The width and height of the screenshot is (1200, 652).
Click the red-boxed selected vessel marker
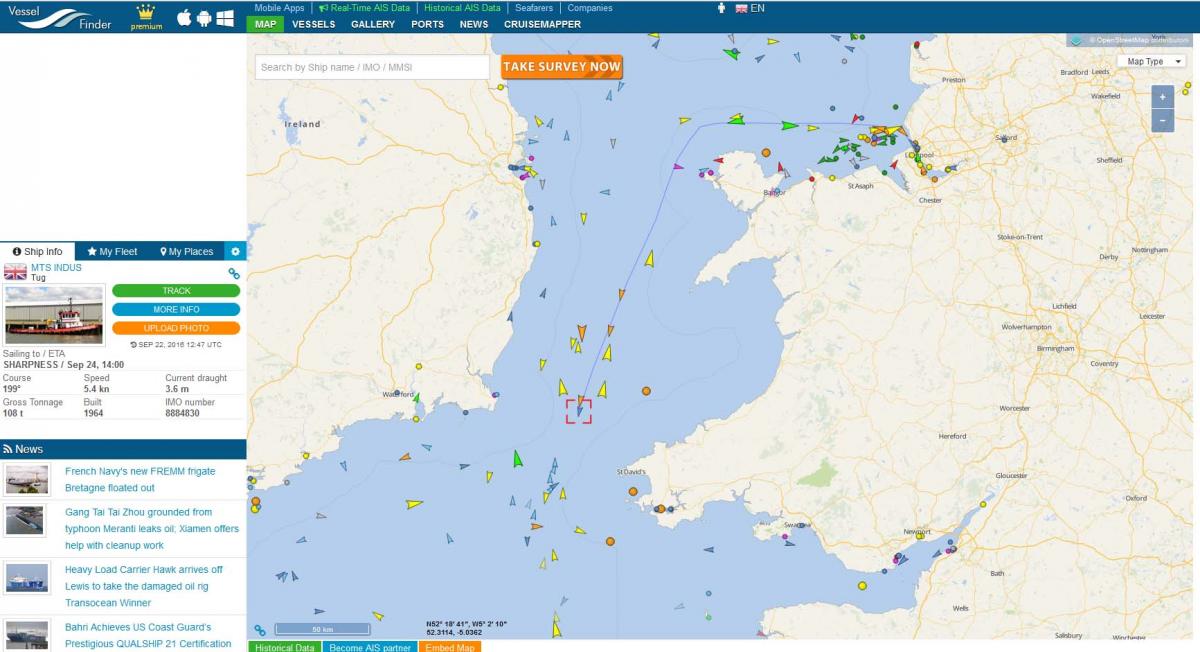(x=579, y=410)
